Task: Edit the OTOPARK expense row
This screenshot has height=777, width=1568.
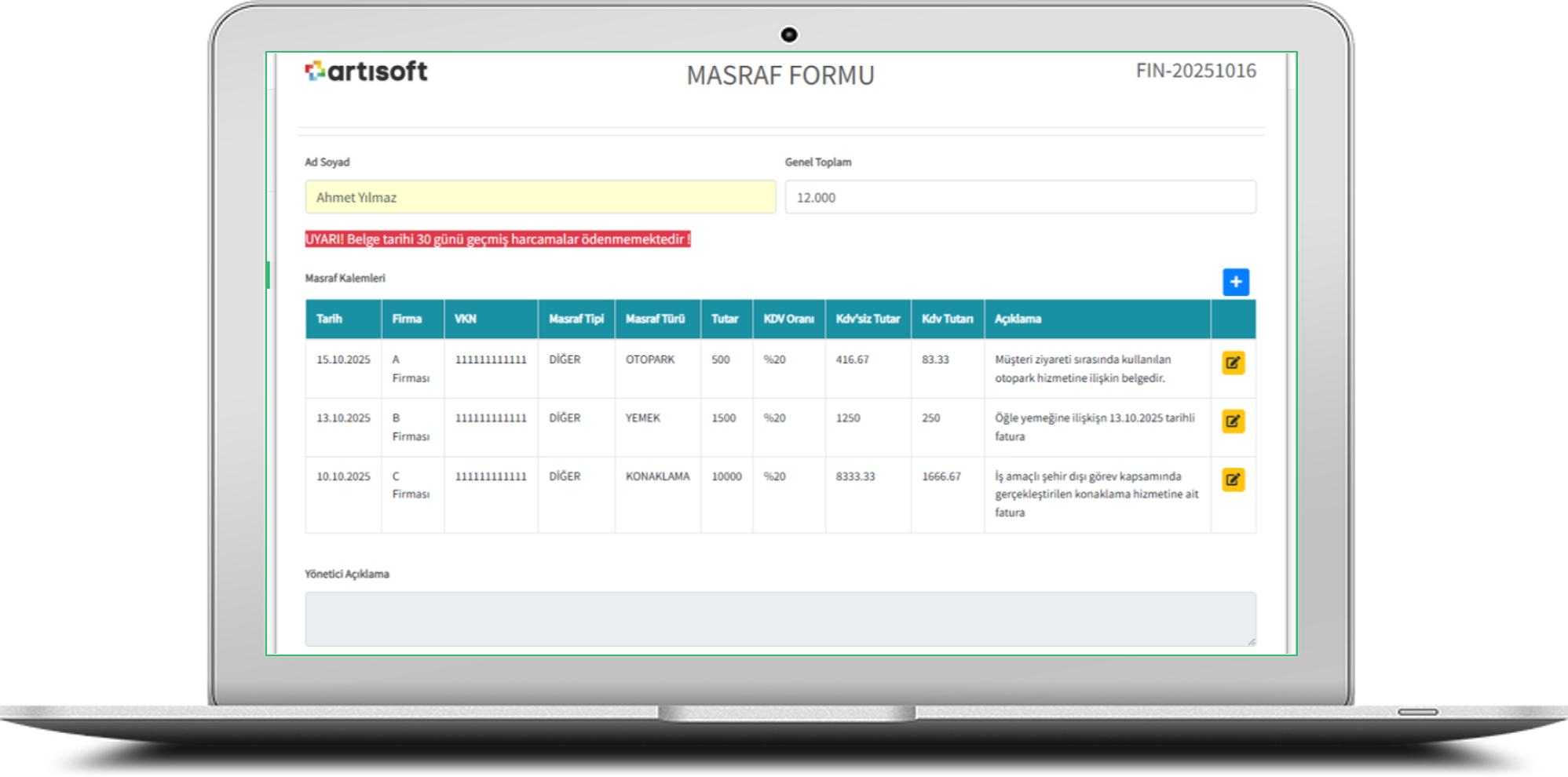Action: 1233,363
